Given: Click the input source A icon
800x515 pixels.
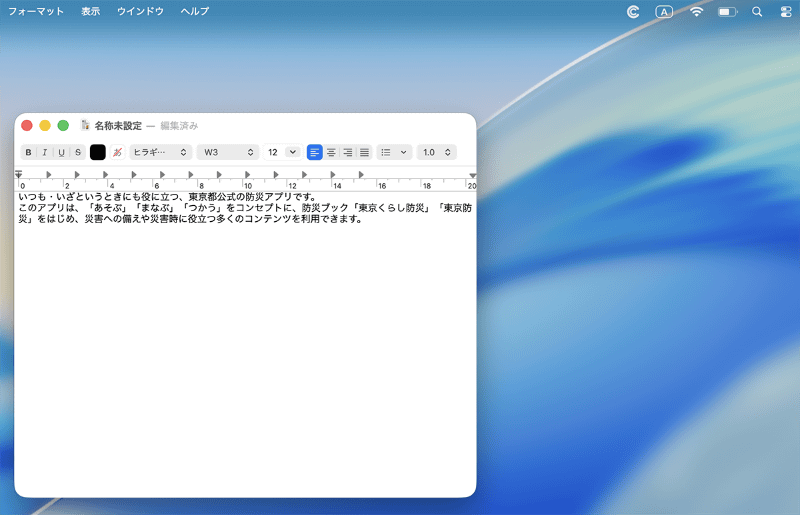Looking at the screenshot, I should click(664, 12).
